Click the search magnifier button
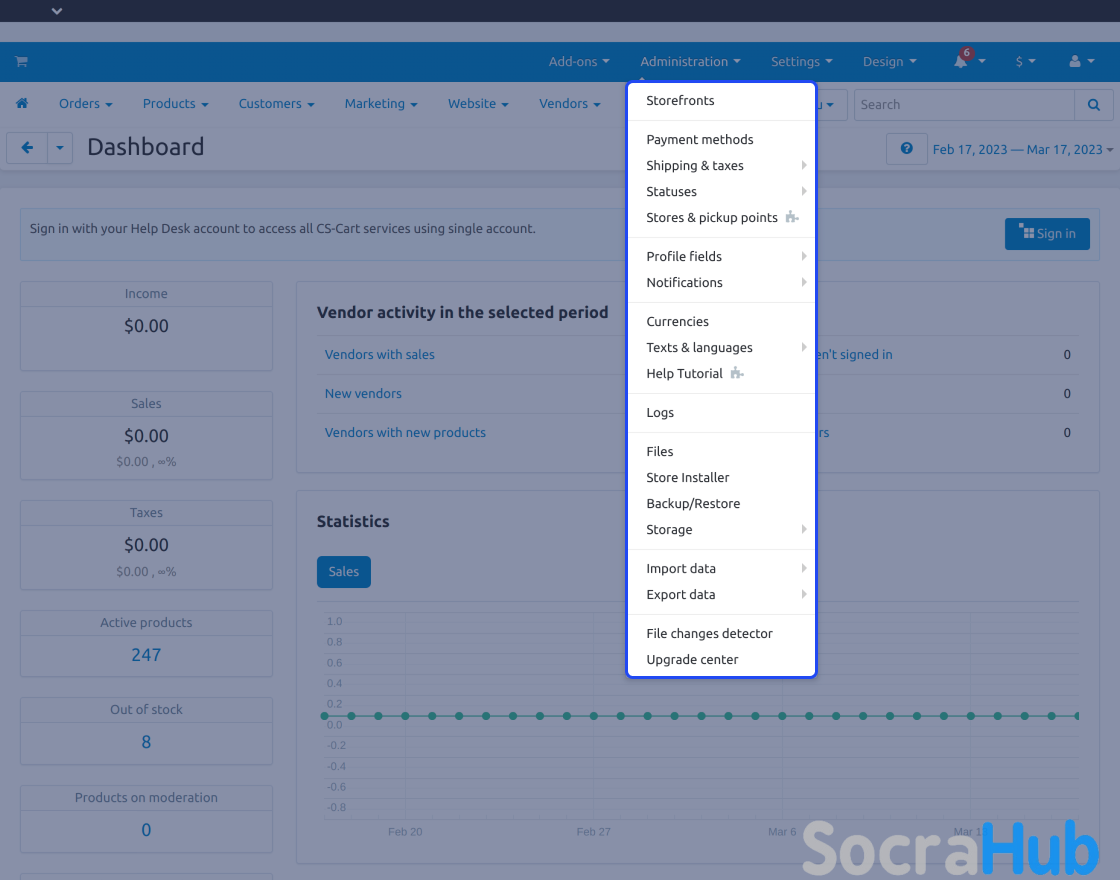The height and width of the screenshot is (880, 1120). 1093,105
